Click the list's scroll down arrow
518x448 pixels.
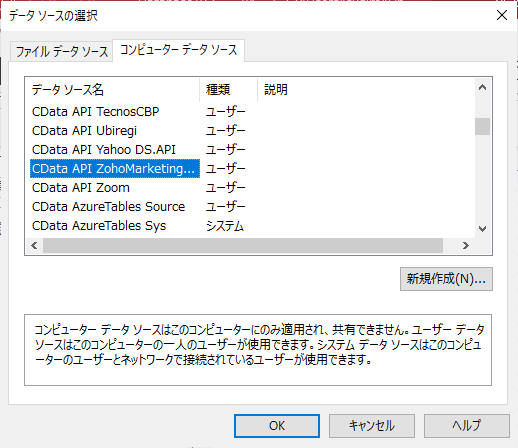point(482,229)
